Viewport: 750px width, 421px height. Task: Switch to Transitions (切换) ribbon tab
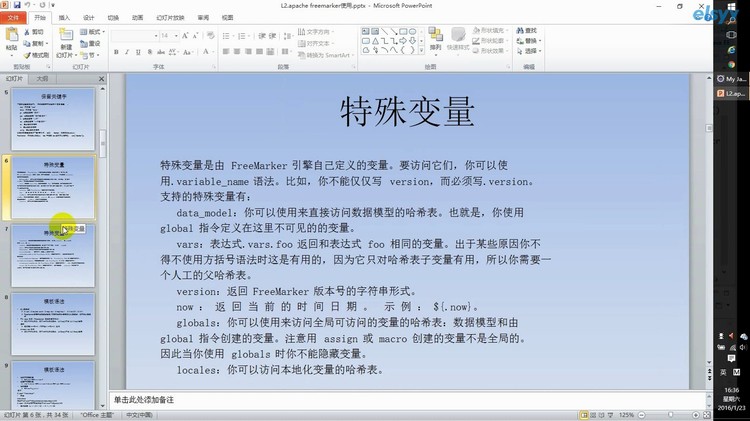click(x=113, y=18)
